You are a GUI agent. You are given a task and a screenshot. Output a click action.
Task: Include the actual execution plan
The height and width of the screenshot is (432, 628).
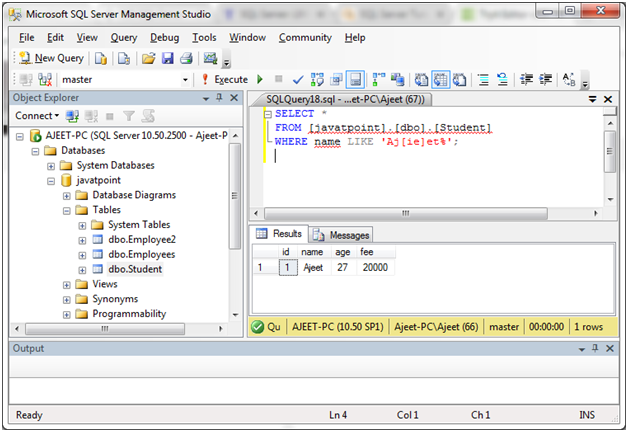click(x=378, y=80)
